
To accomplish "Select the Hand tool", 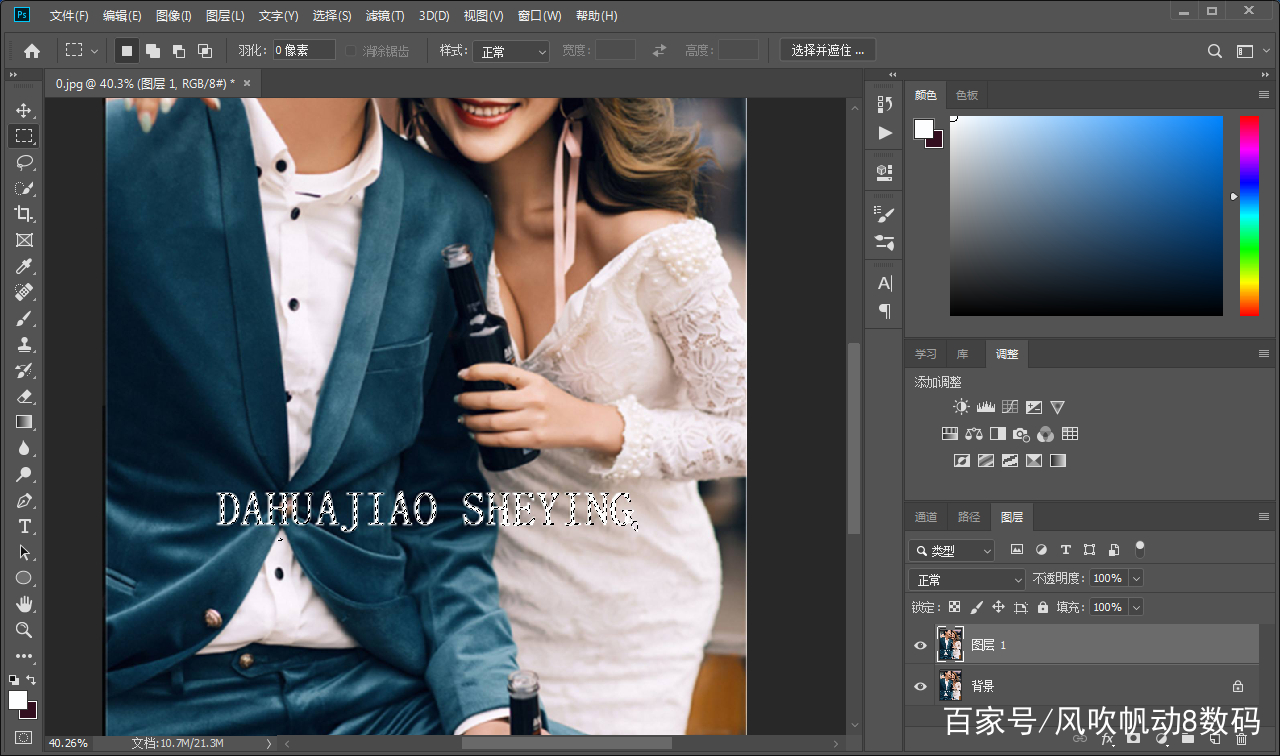I will point(24,604).
